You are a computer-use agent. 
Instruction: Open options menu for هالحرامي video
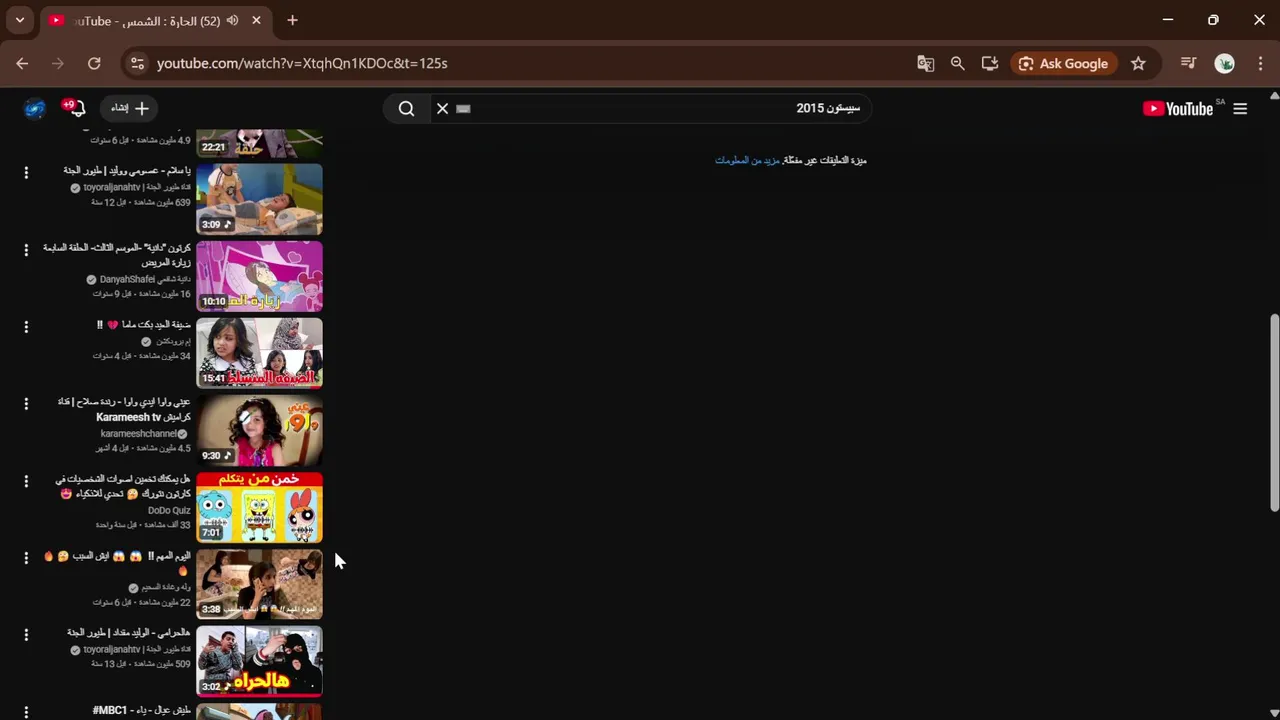coord(26,634)
